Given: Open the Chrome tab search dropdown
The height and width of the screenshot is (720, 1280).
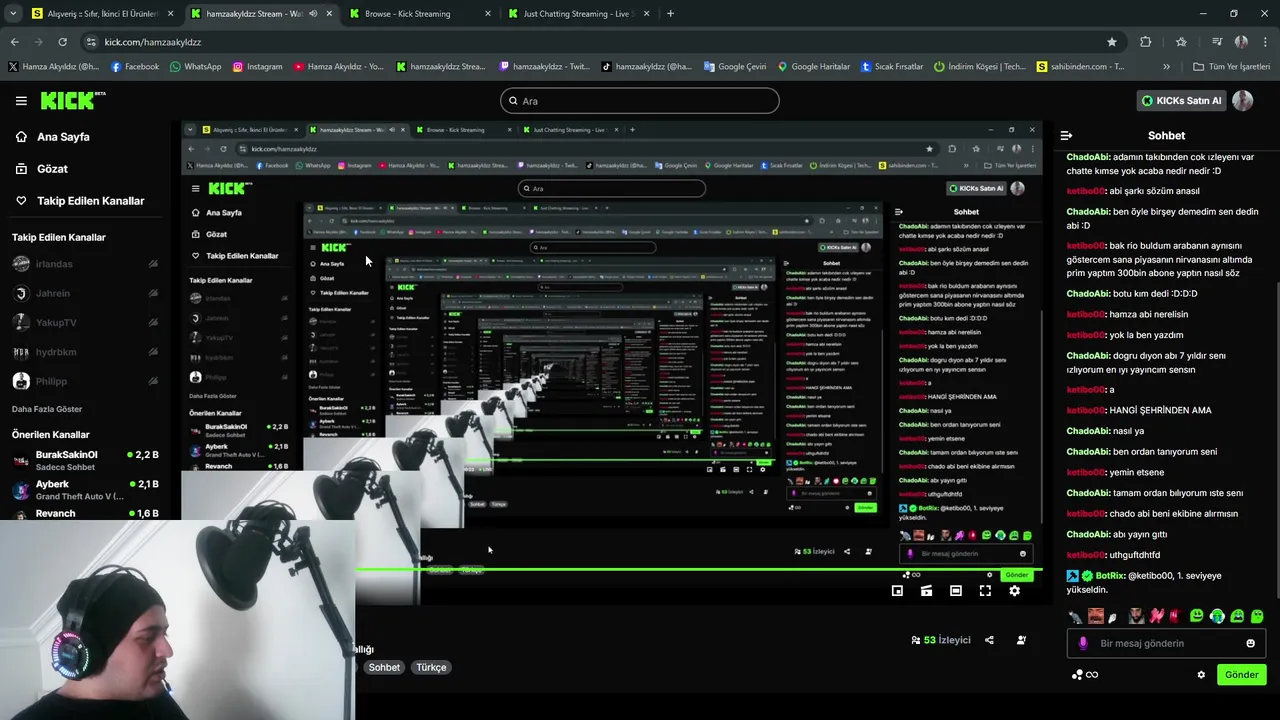Looking at the screenshot, I should (x=13, y=14).
